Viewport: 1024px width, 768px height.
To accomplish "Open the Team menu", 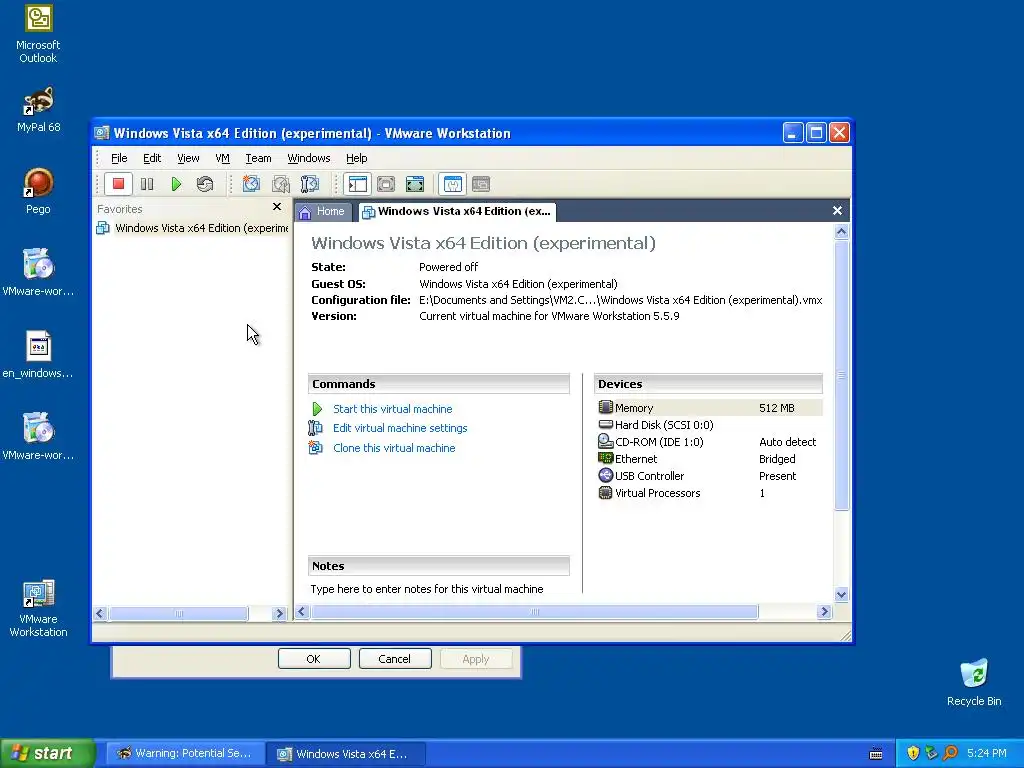I will click(x=258, y=158).
